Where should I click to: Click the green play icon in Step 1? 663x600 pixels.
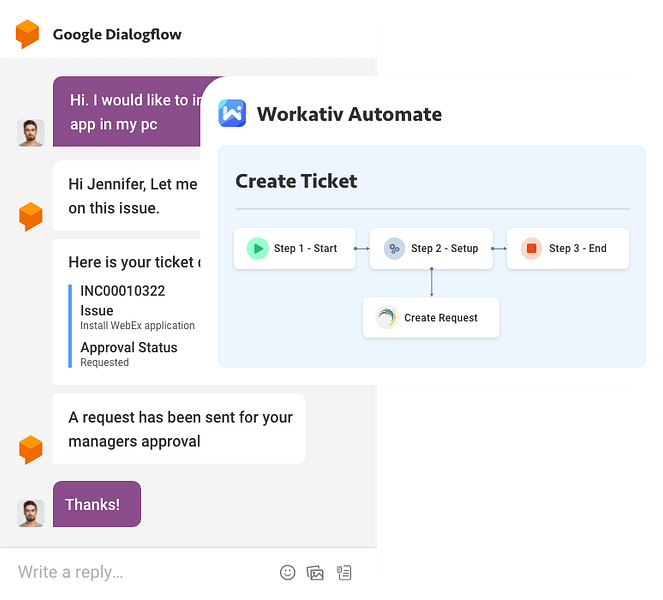coord(258,249)
